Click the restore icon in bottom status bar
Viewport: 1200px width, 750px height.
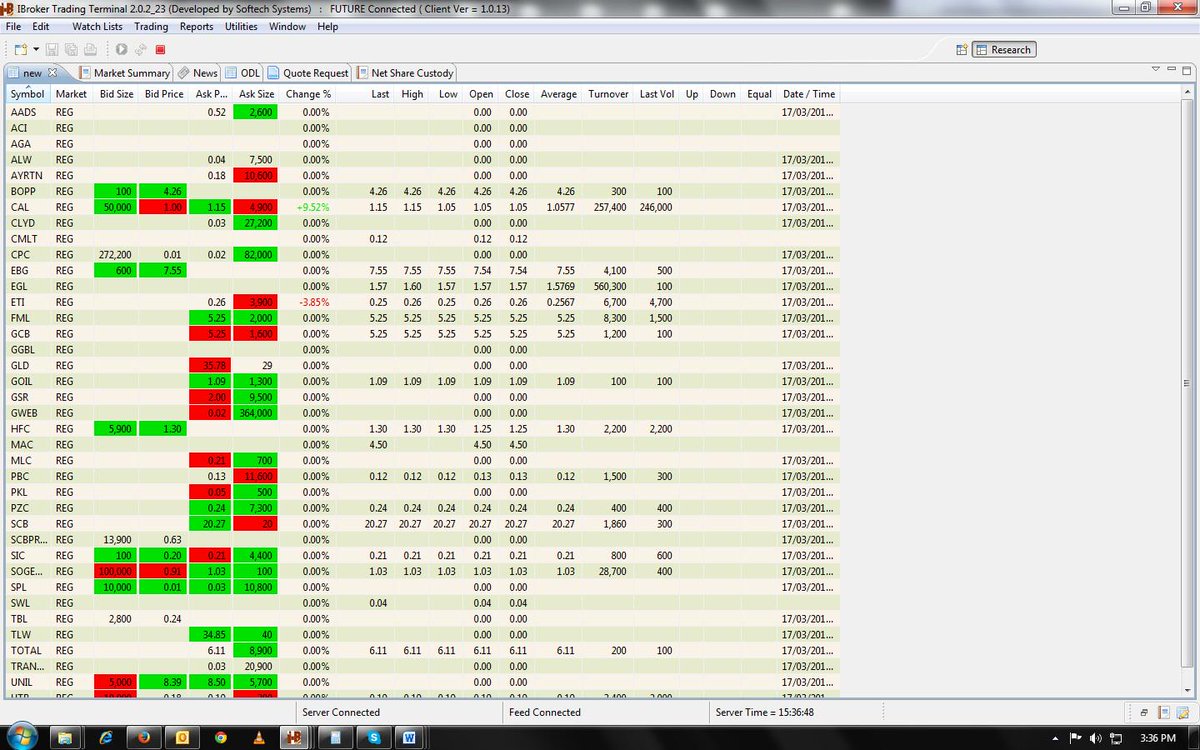(1144, 712)
